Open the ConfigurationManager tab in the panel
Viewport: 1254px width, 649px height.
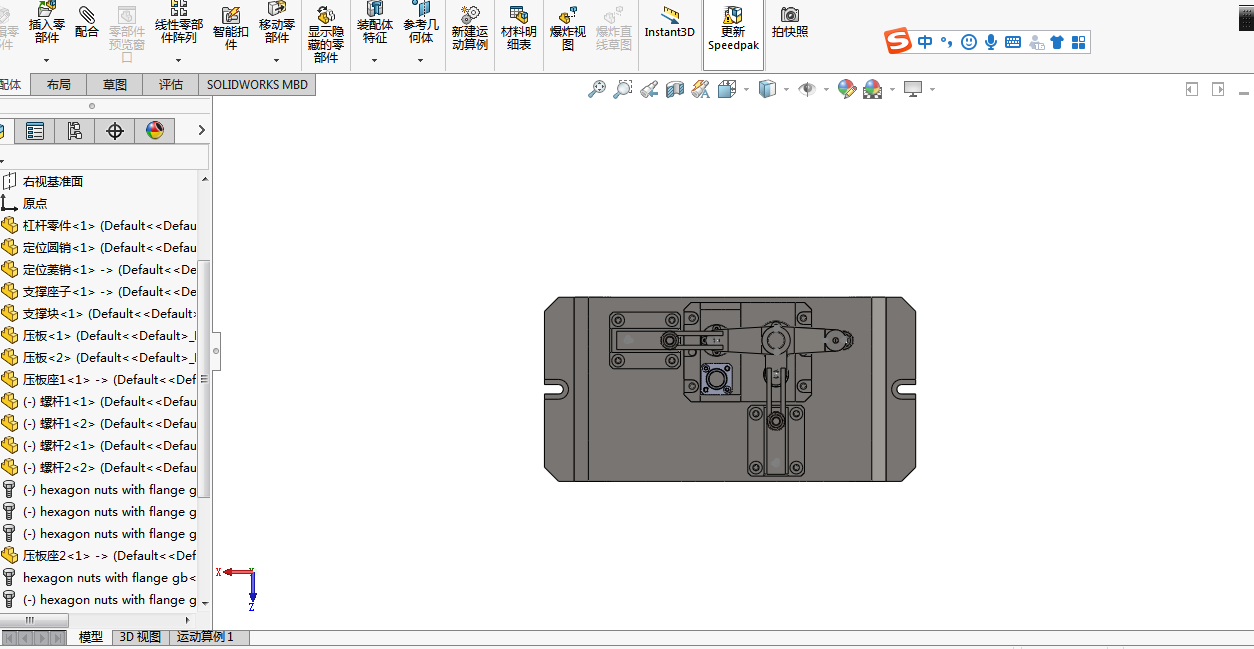74,130
